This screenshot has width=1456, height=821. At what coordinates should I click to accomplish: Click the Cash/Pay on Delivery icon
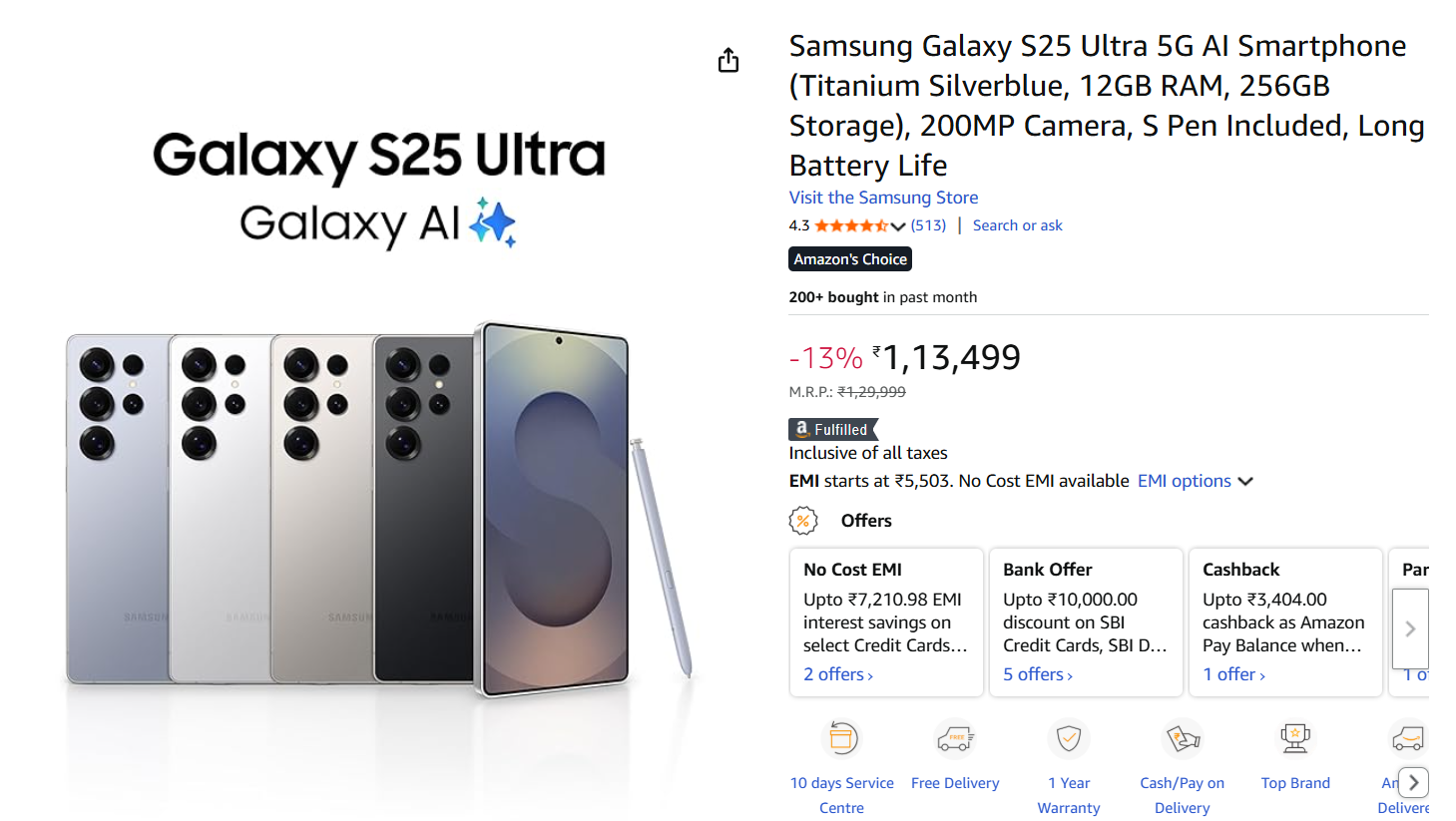(x=1183, y=739)
